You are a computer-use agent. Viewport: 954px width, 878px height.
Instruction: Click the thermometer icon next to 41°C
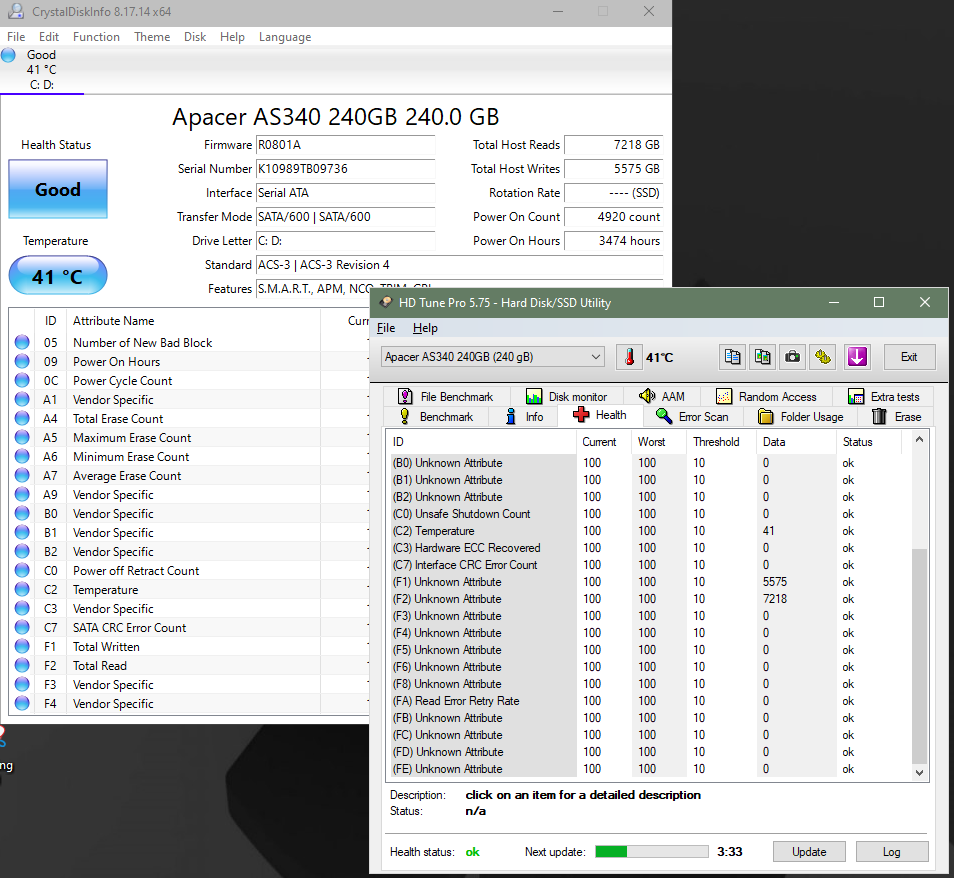pos(628,356)
